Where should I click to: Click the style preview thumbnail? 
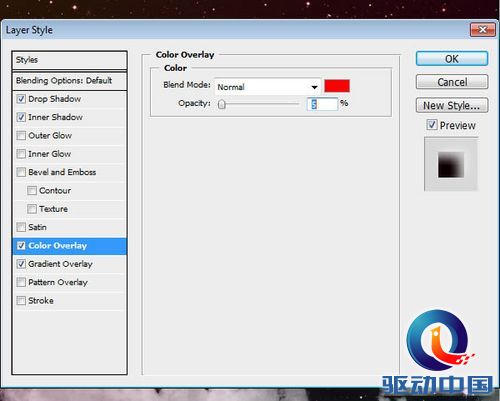point(451,164)
